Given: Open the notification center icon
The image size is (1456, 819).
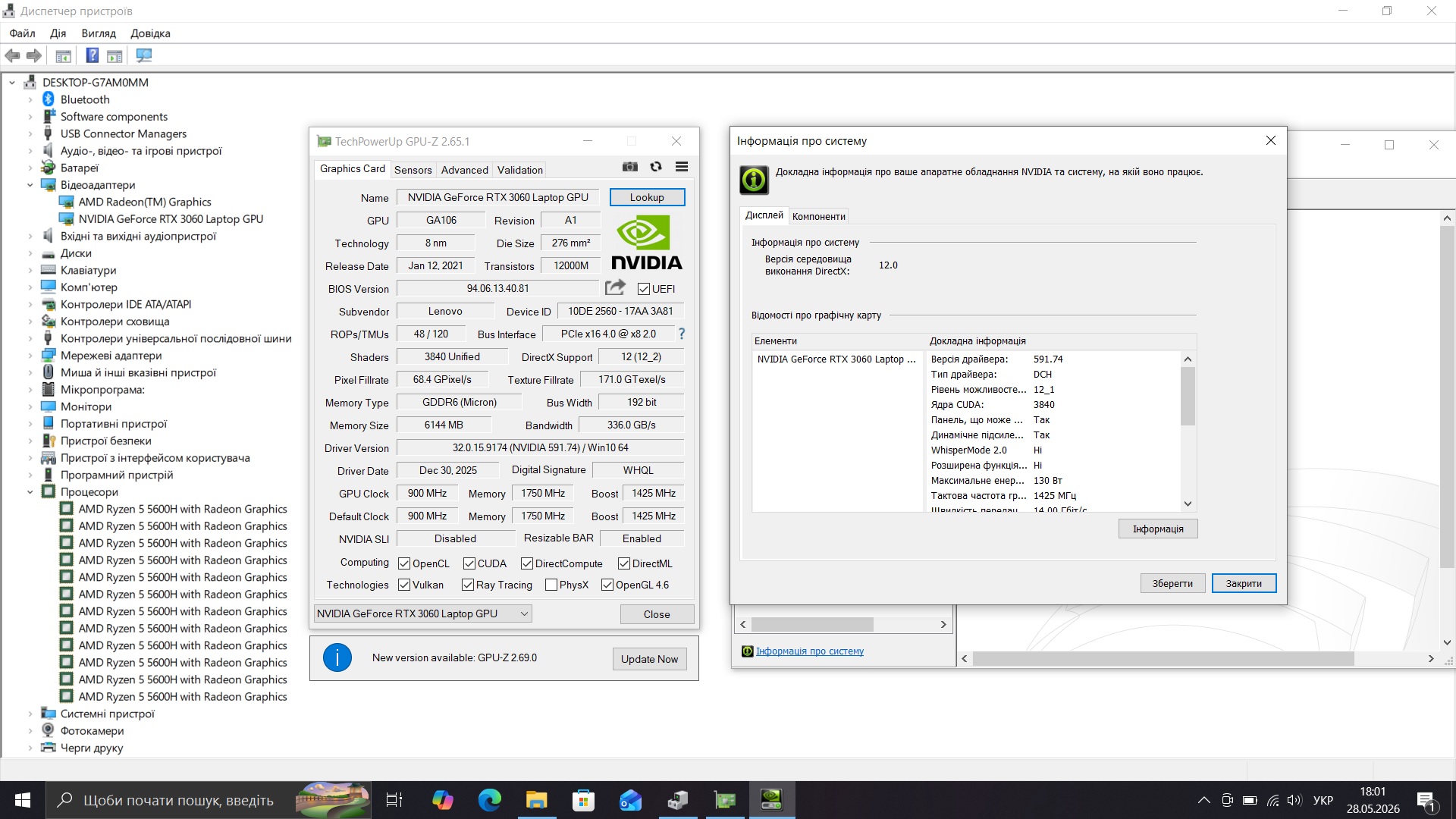Looking at the screenshot, I should pyautogui.click(x=1426, y=801).
